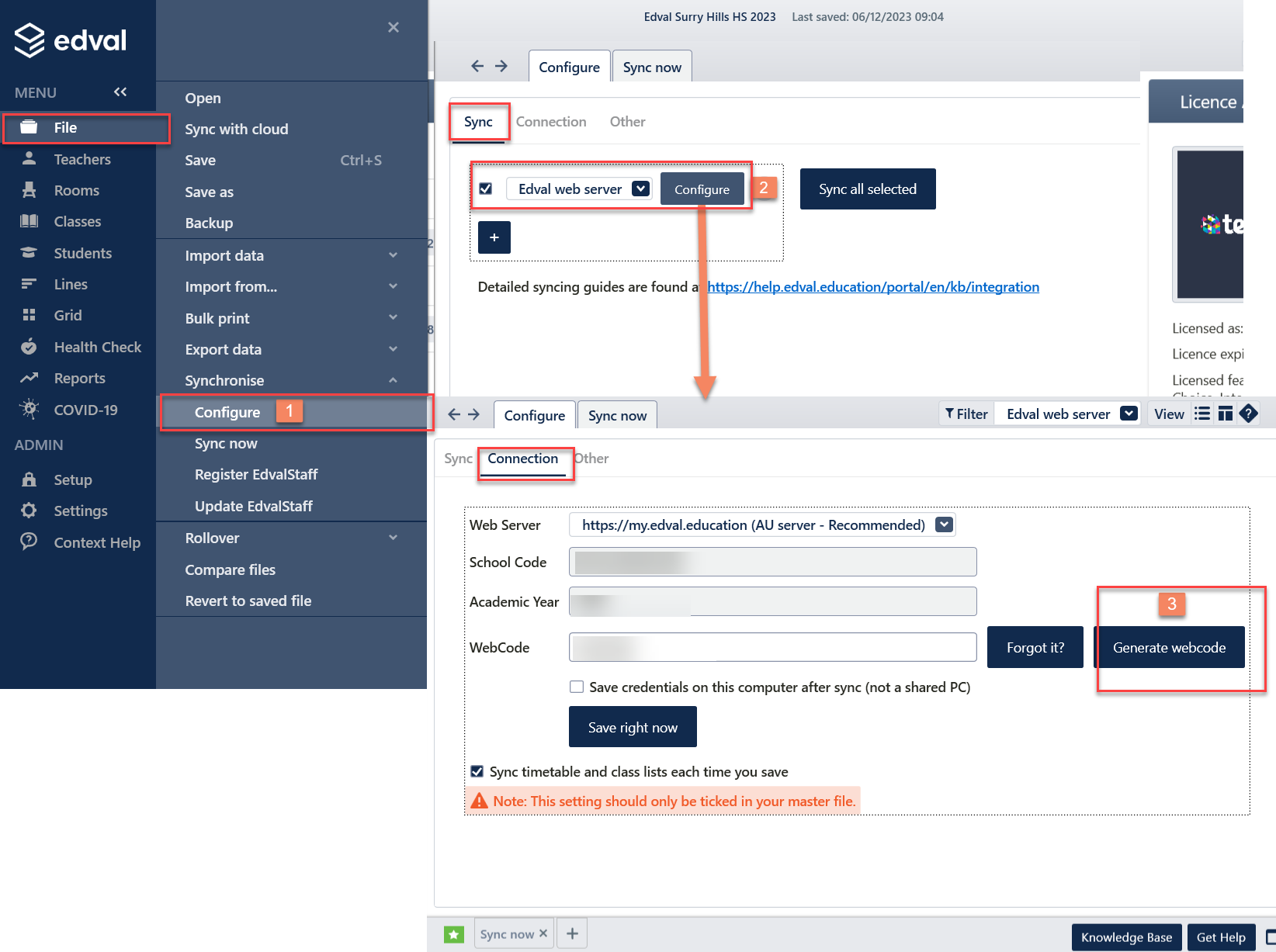Open Filter Edval web server dropdown
This screenshot has height=952, width=1276.
(1129, 414)
